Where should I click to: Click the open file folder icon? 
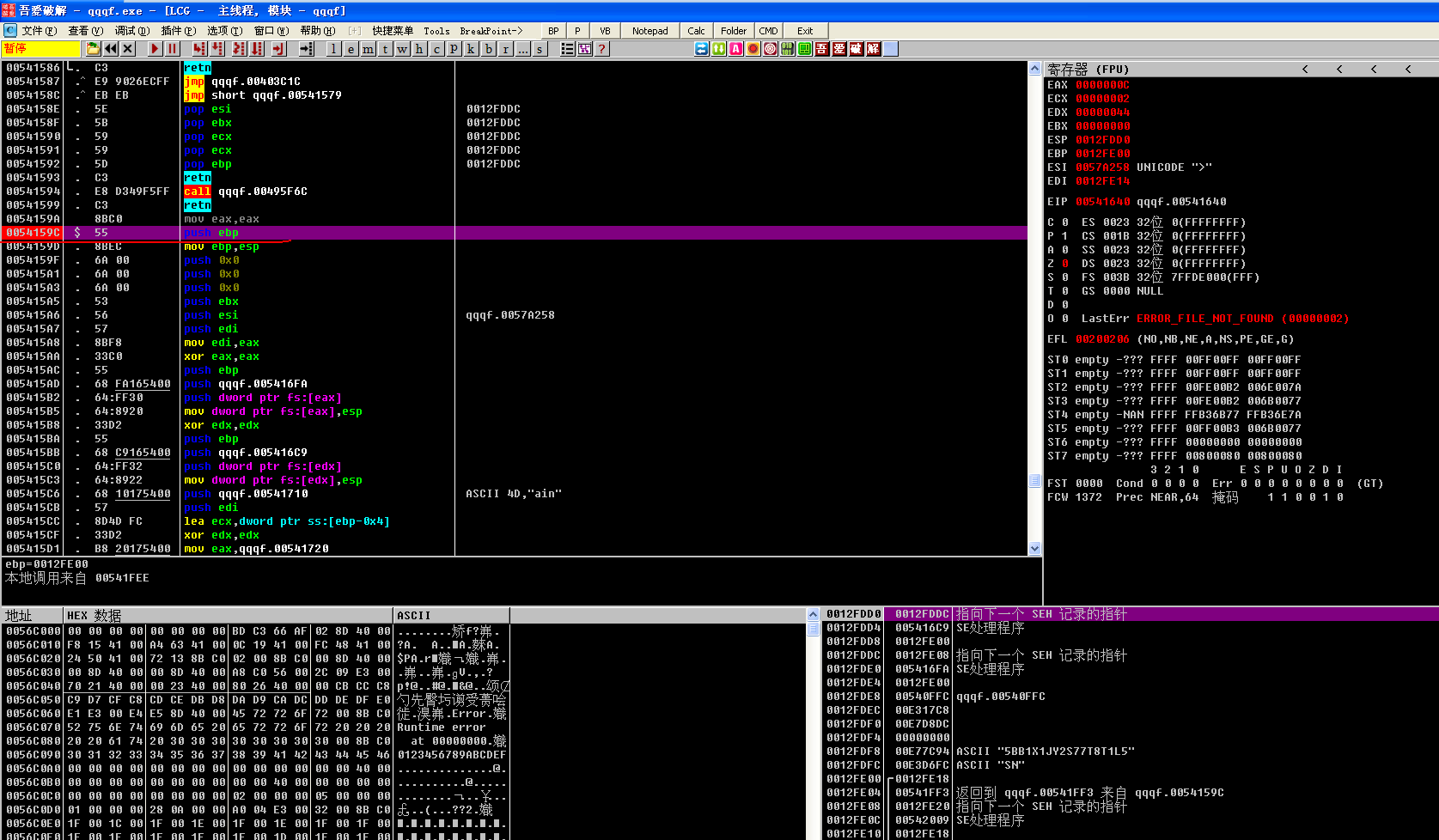click(94, 49)
